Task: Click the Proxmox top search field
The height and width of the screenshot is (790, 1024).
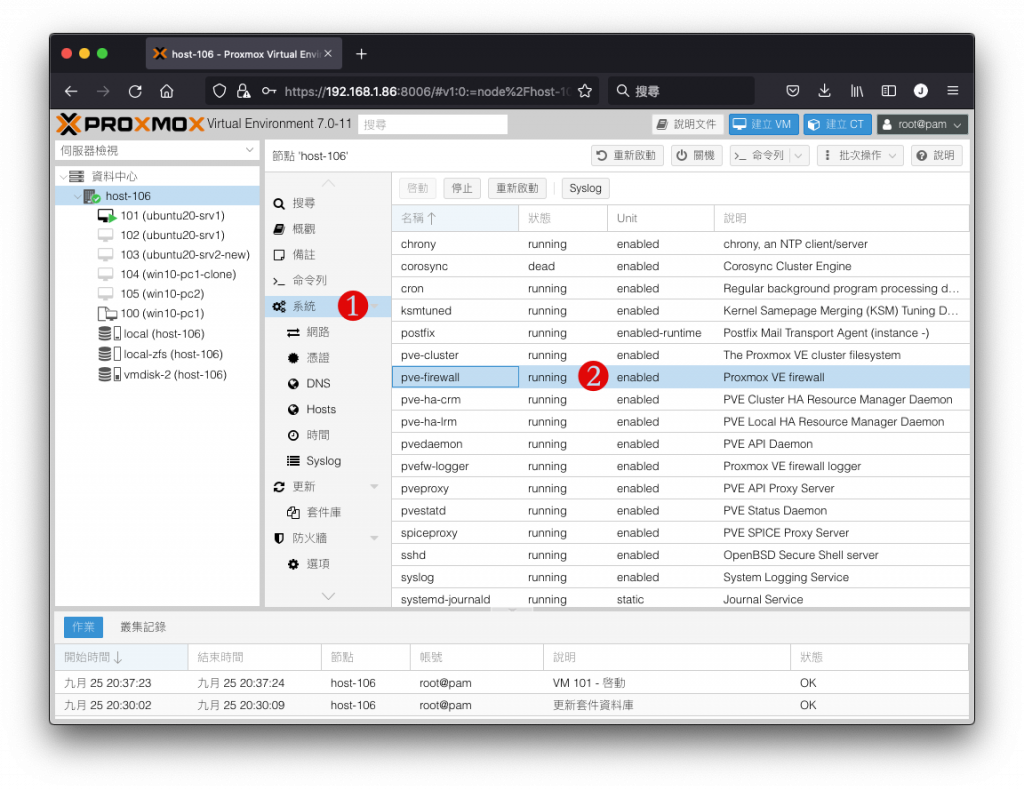Action: point(432,124)
